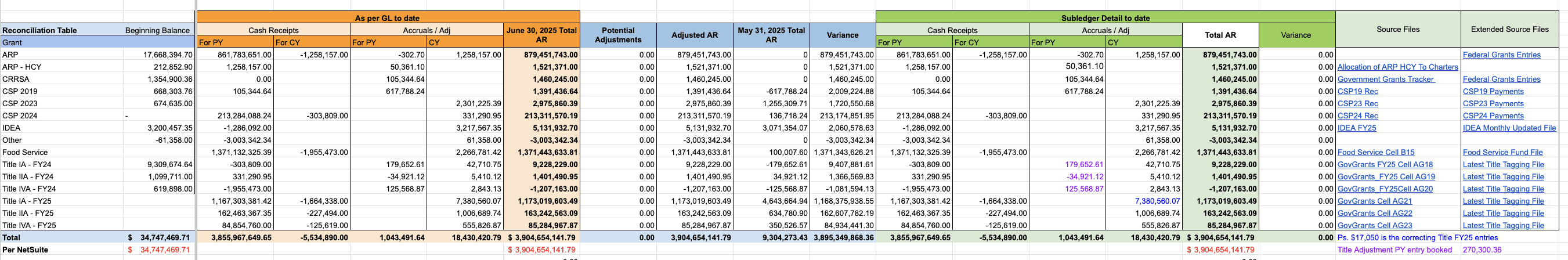Select the green Variance header cell
Image resolution: width=1568 pixels, height=260 pixels.
point(1296,35)
